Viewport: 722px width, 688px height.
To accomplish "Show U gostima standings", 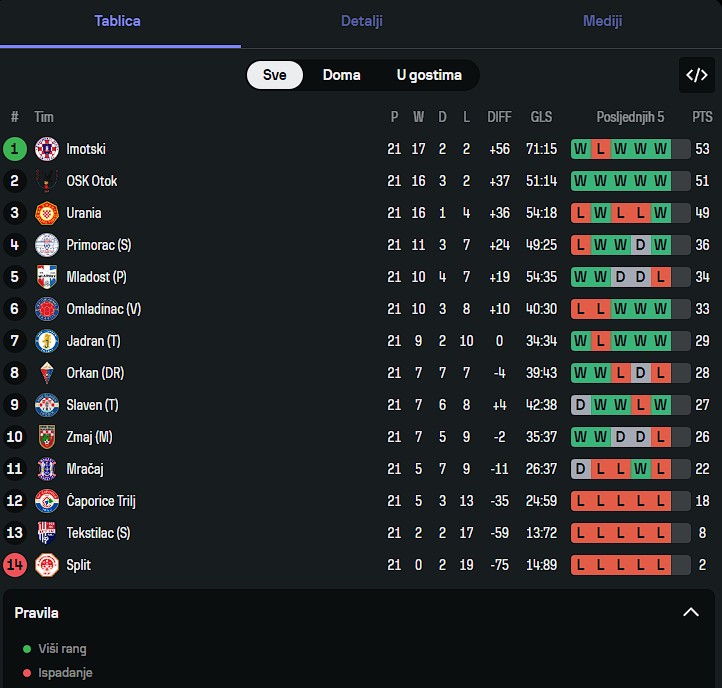I will click(429, 75).
